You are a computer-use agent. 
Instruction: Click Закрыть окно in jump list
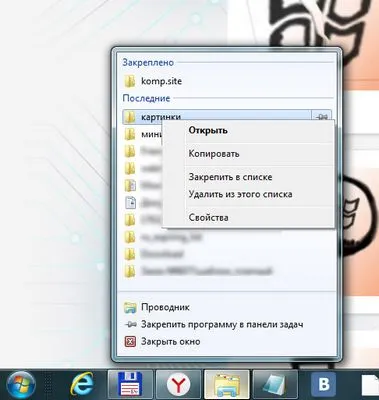[x=228, y=342]
